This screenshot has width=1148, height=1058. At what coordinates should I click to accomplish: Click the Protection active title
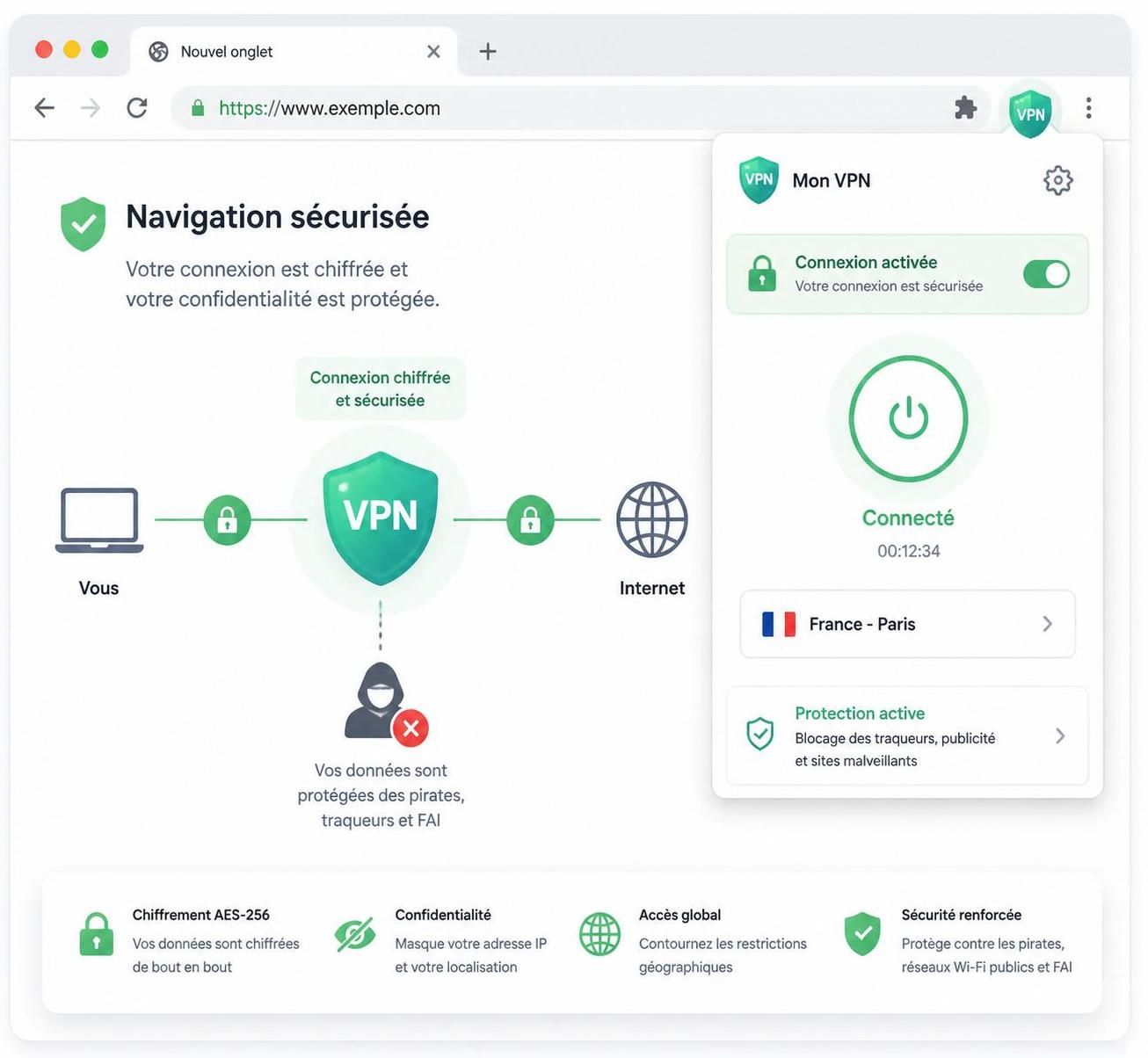(x=860, y=714)
